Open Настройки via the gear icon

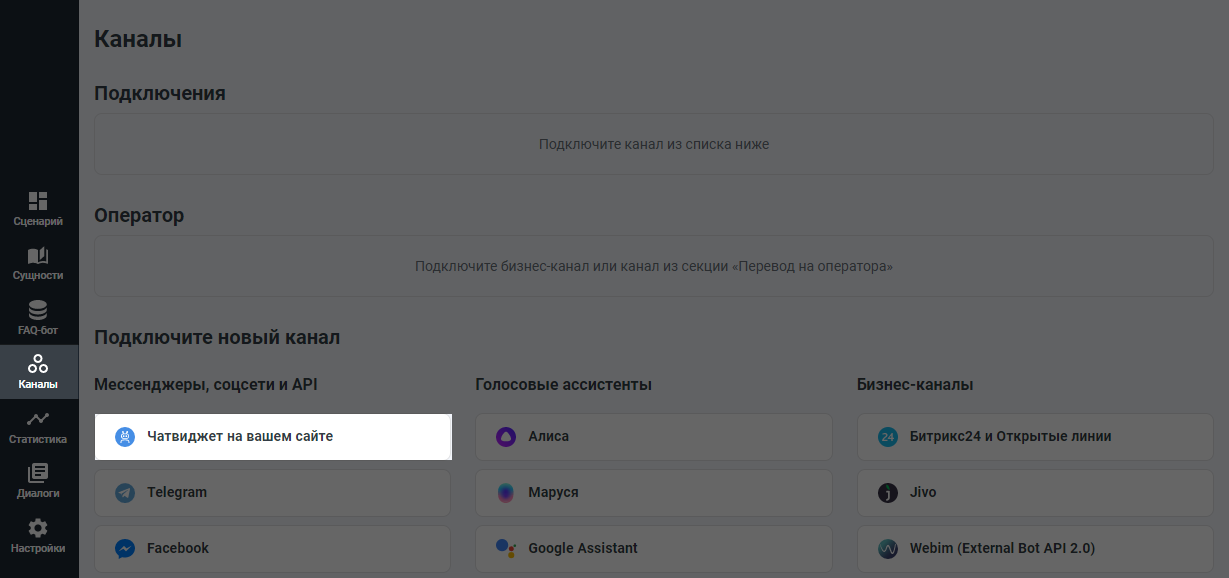pos(38,527)
